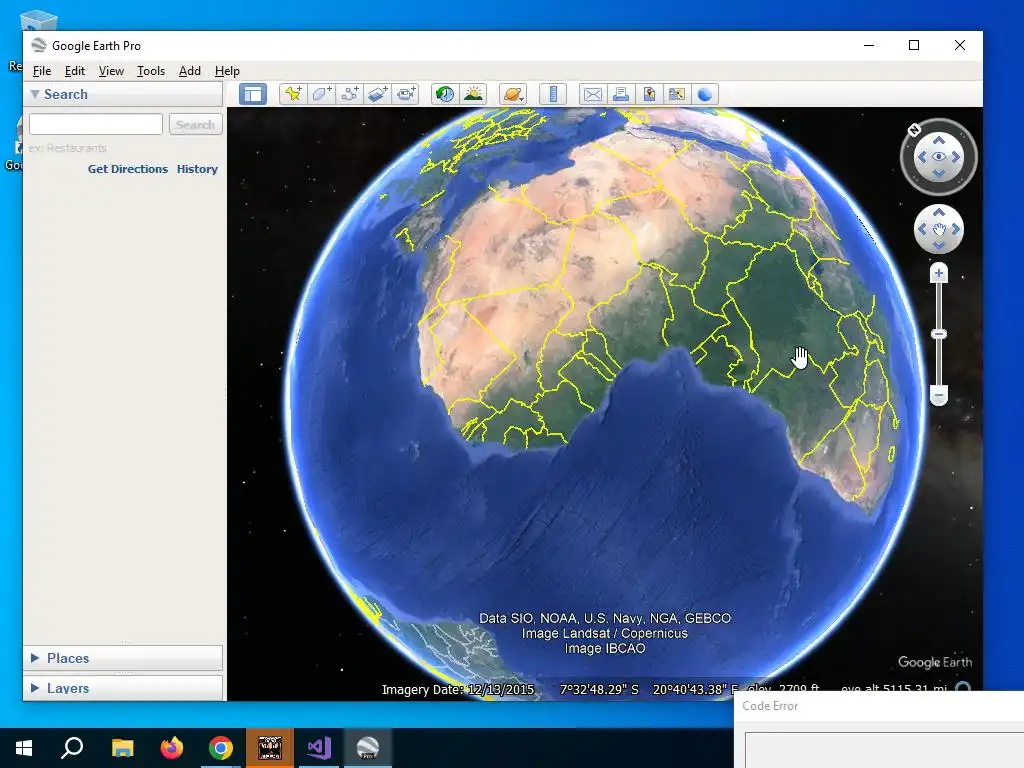Click the Search button
The image size is (1024, 768).
pos(195,124)
